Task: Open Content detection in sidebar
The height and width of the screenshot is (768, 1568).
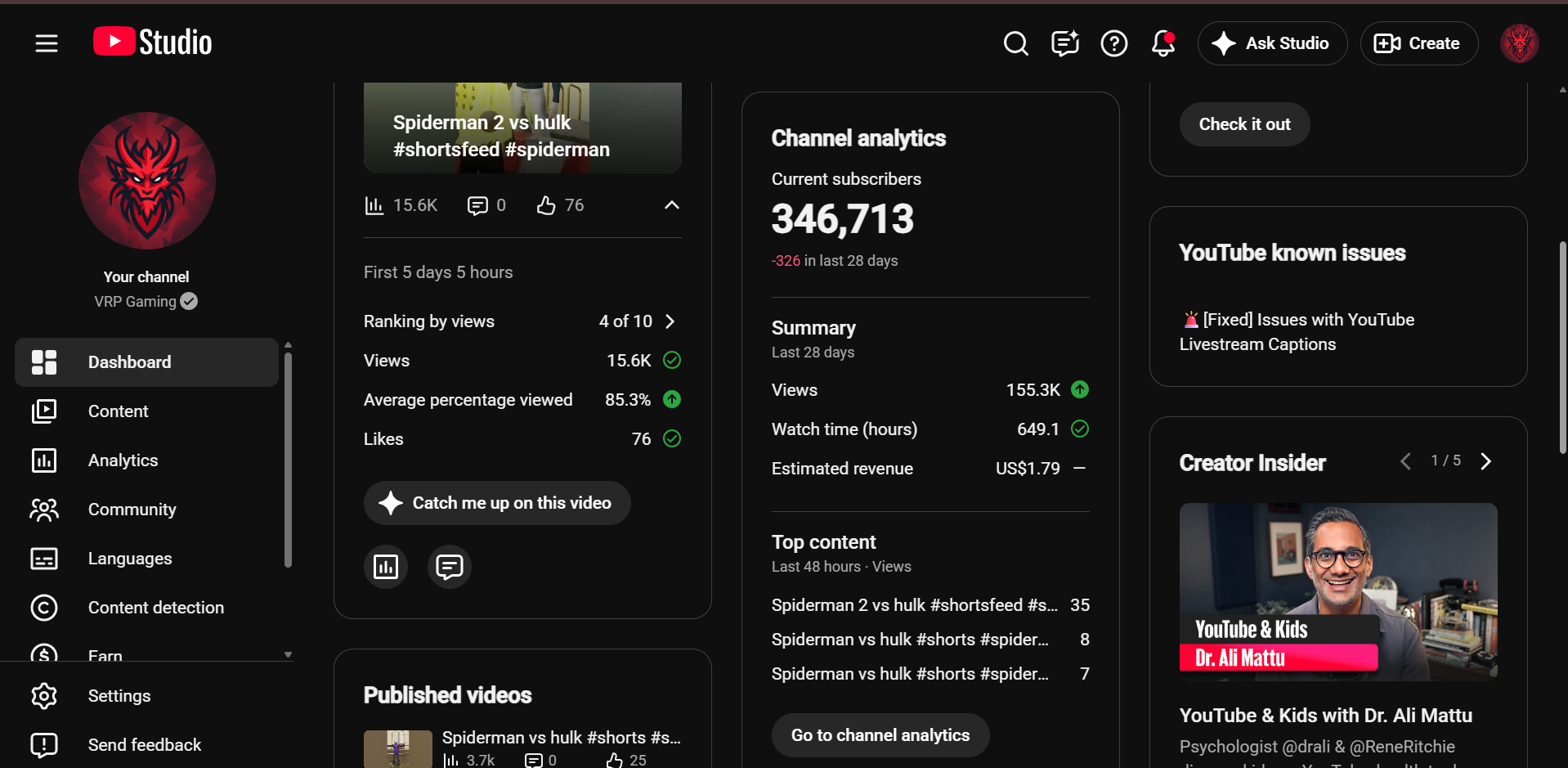Action: (x=147, y=608)
